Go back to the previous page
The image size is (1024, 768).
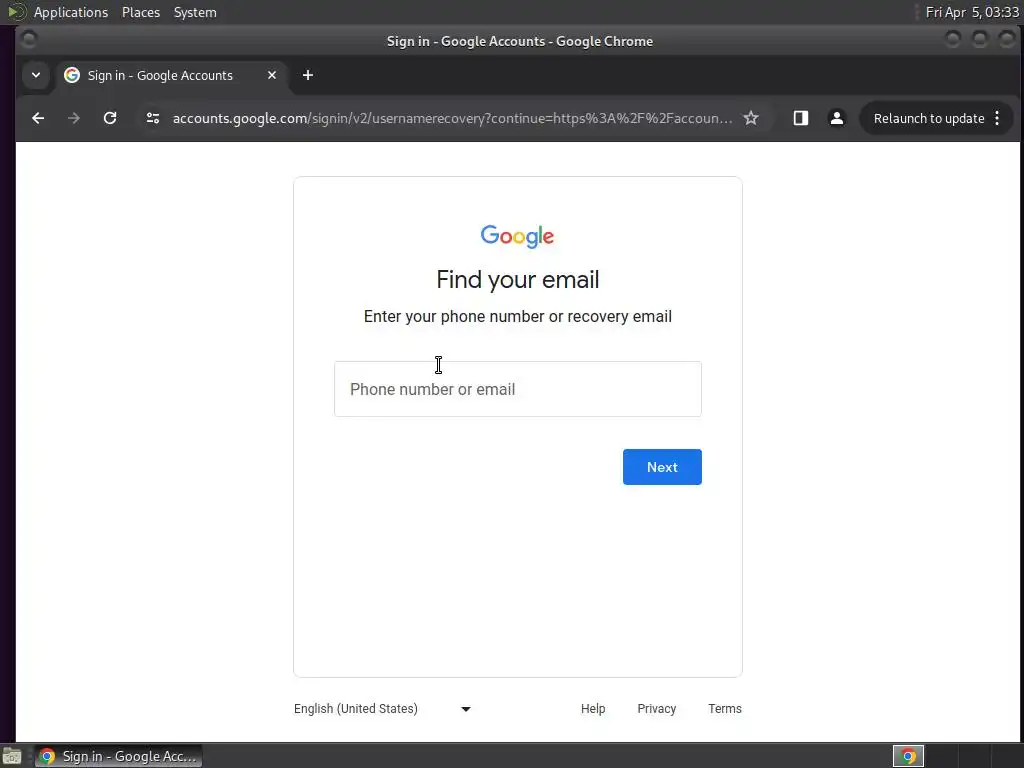pos(38,118)
